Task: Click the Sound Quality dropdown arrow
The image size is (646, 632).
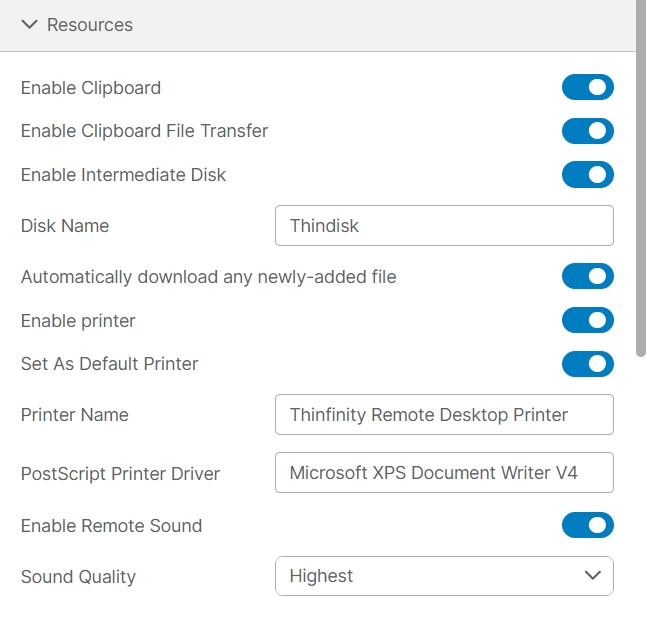Action: coord(592,576)
